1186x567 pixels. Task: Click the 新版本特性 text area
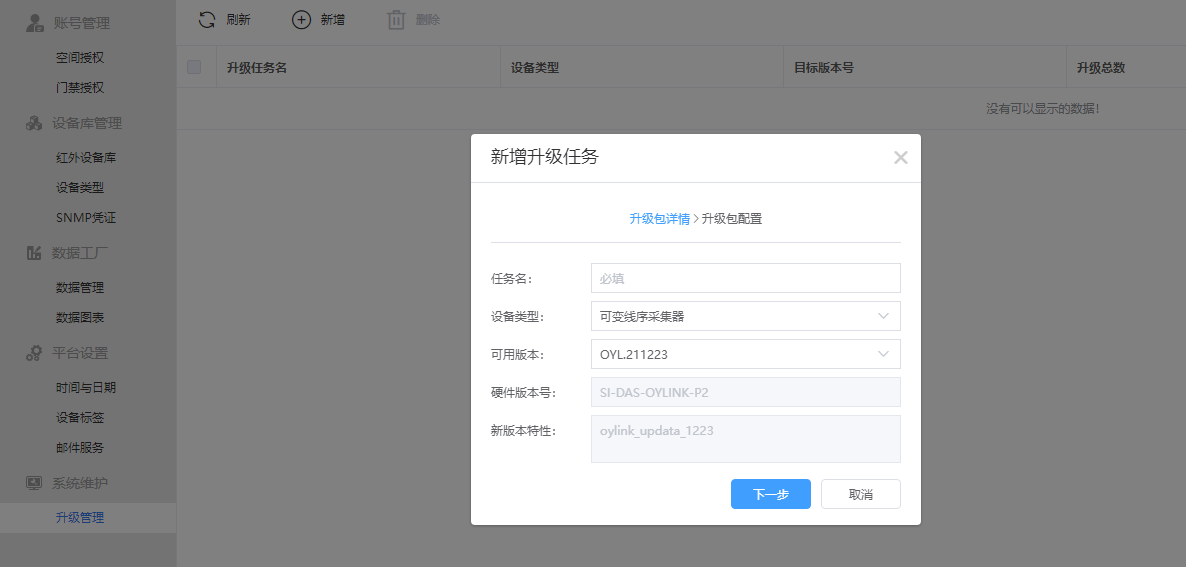[x=745, y=438]
